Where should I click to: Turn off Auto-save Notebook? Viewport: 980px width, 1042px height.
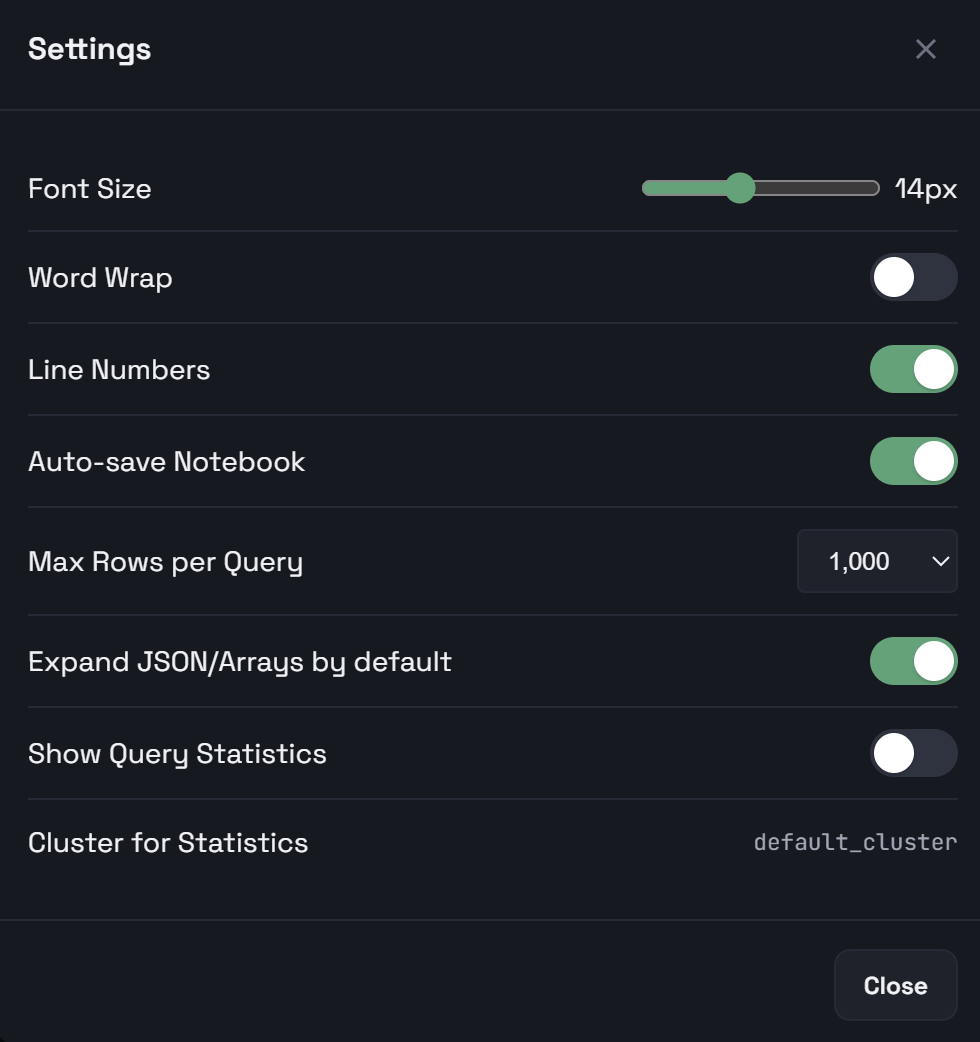click(913, 461)
